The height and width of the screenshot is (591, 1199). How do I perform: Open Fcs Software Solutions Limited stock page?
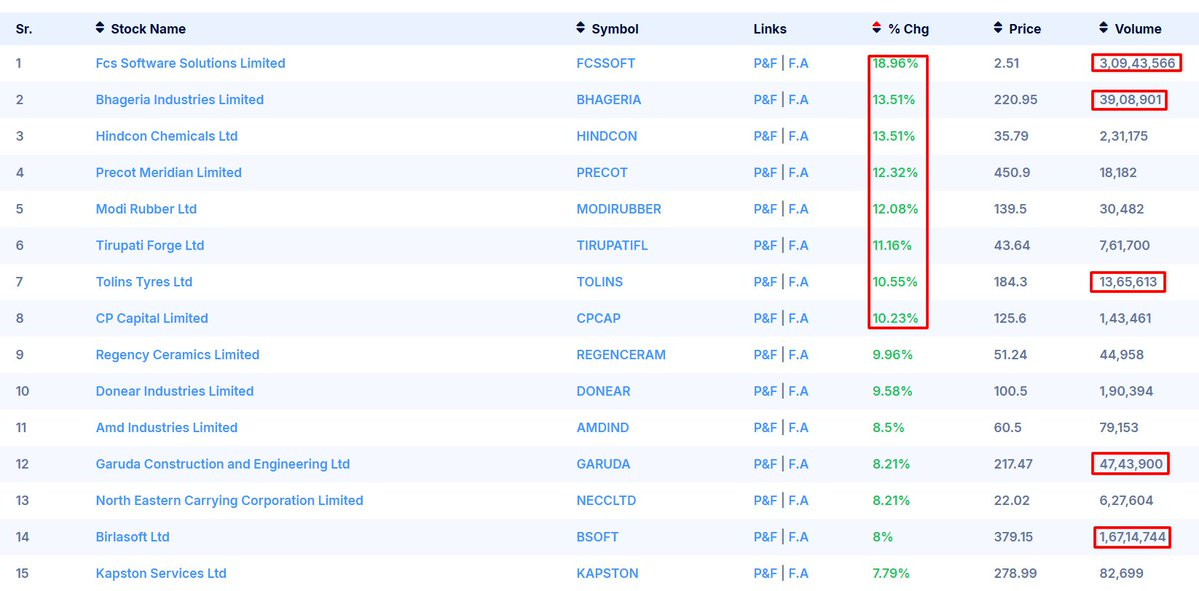(x=190, y=63)
